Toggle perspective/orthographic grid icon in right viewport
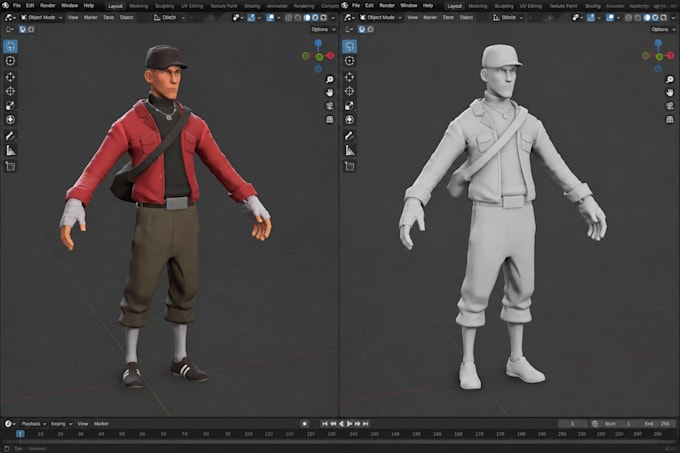Viewport: 680px width, 453px height. (670, 119)
